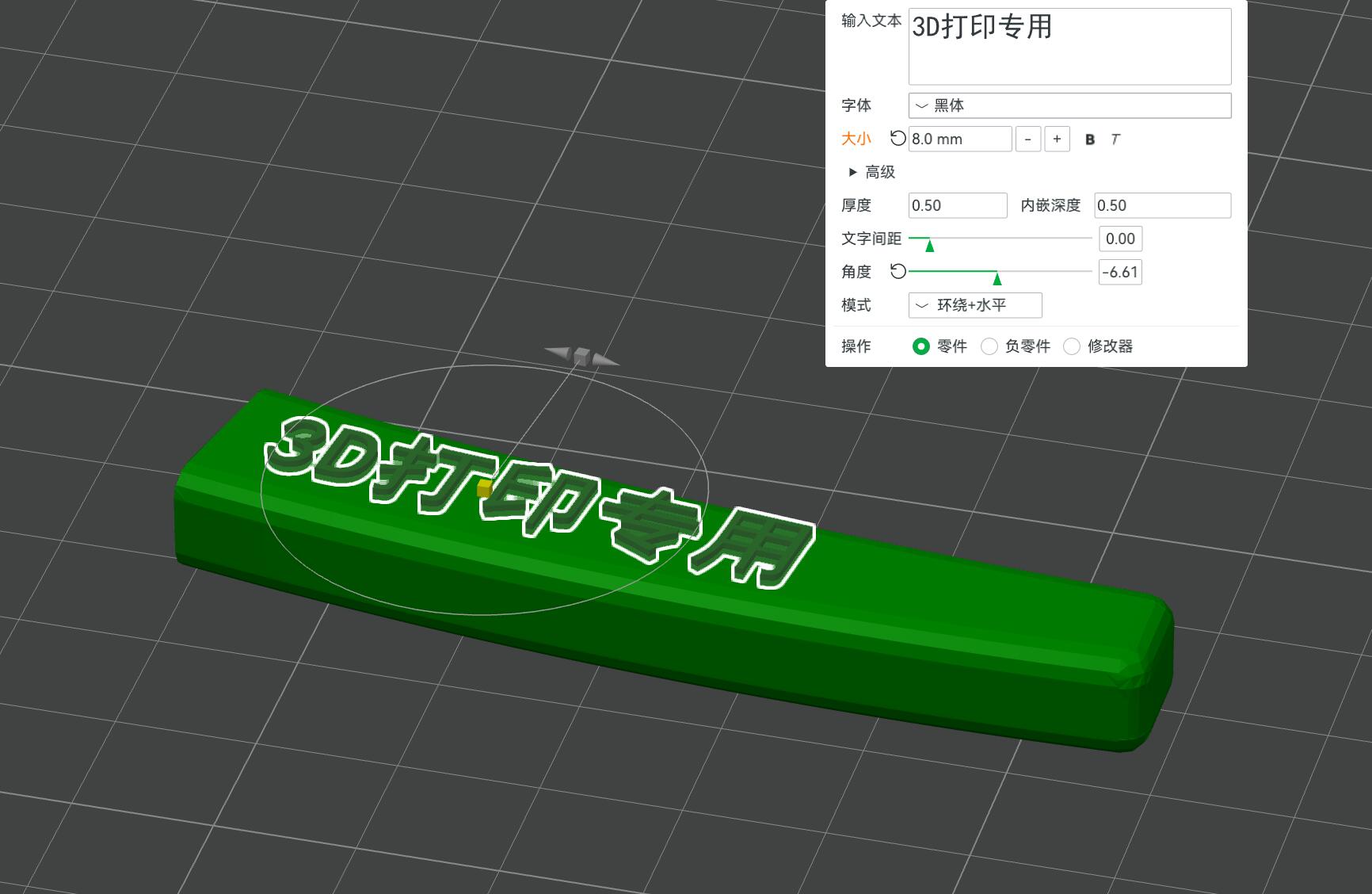Select the 负零件 operation radio button
This screenshot has width=1372, height=894.
[989, 346]
